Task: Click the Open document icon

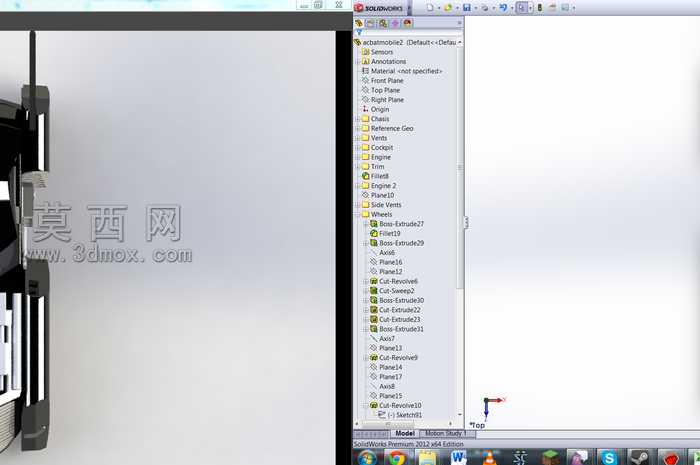Action: [448, 8]
